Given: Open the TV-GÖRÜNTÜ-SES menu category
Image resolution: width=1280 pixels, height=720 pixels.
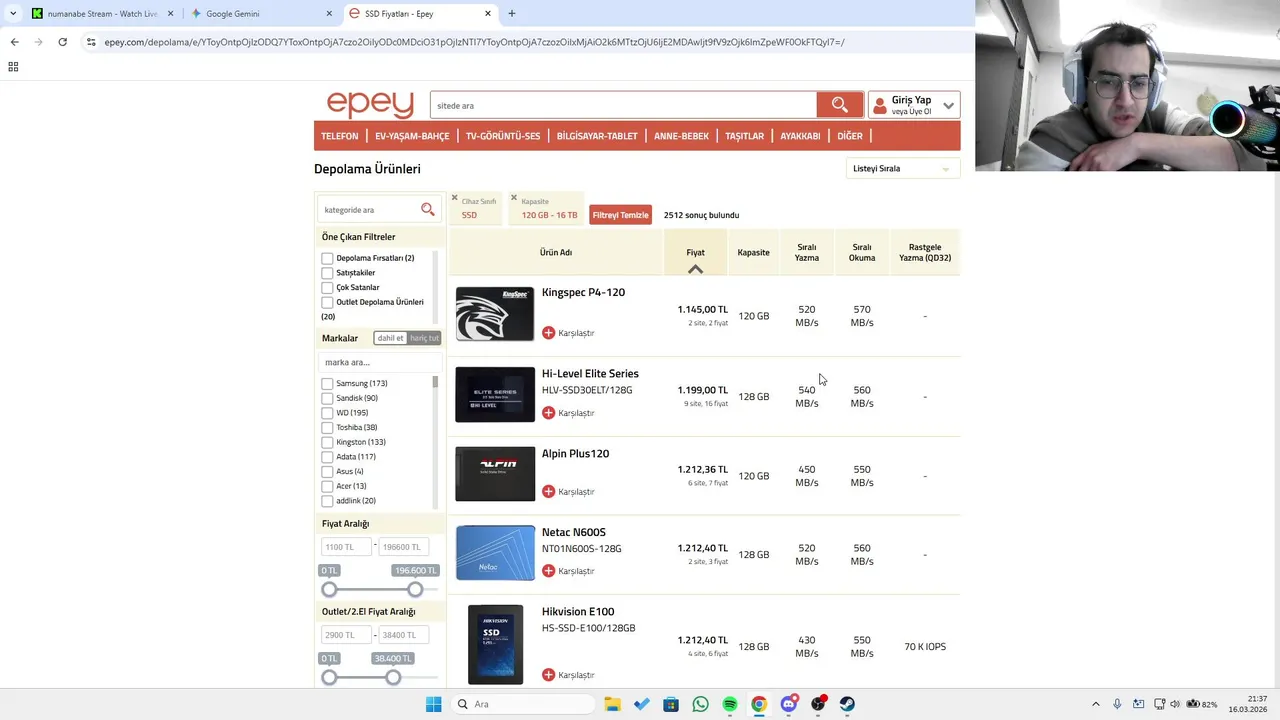Looking at the screenshot, I should point(503,136).
